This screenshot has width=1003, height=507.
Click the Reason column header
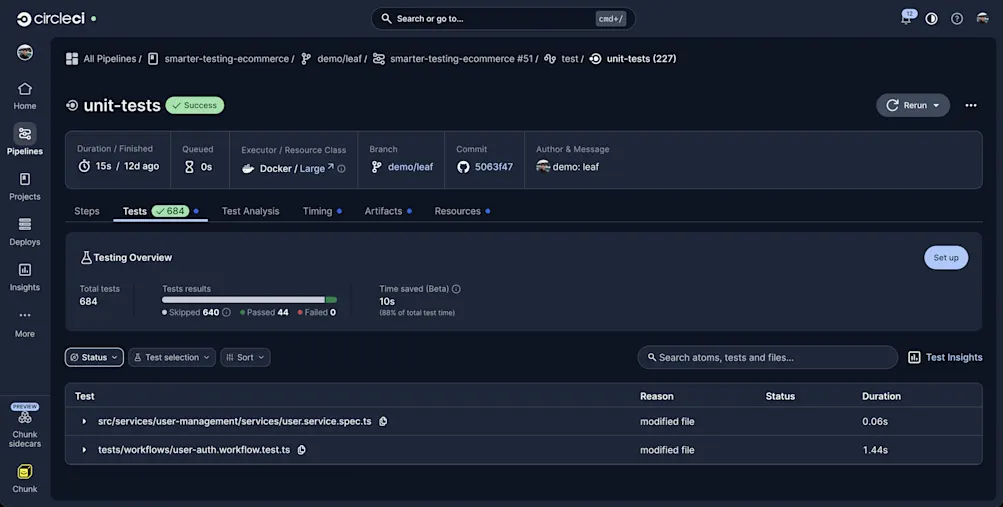(657, 396)
